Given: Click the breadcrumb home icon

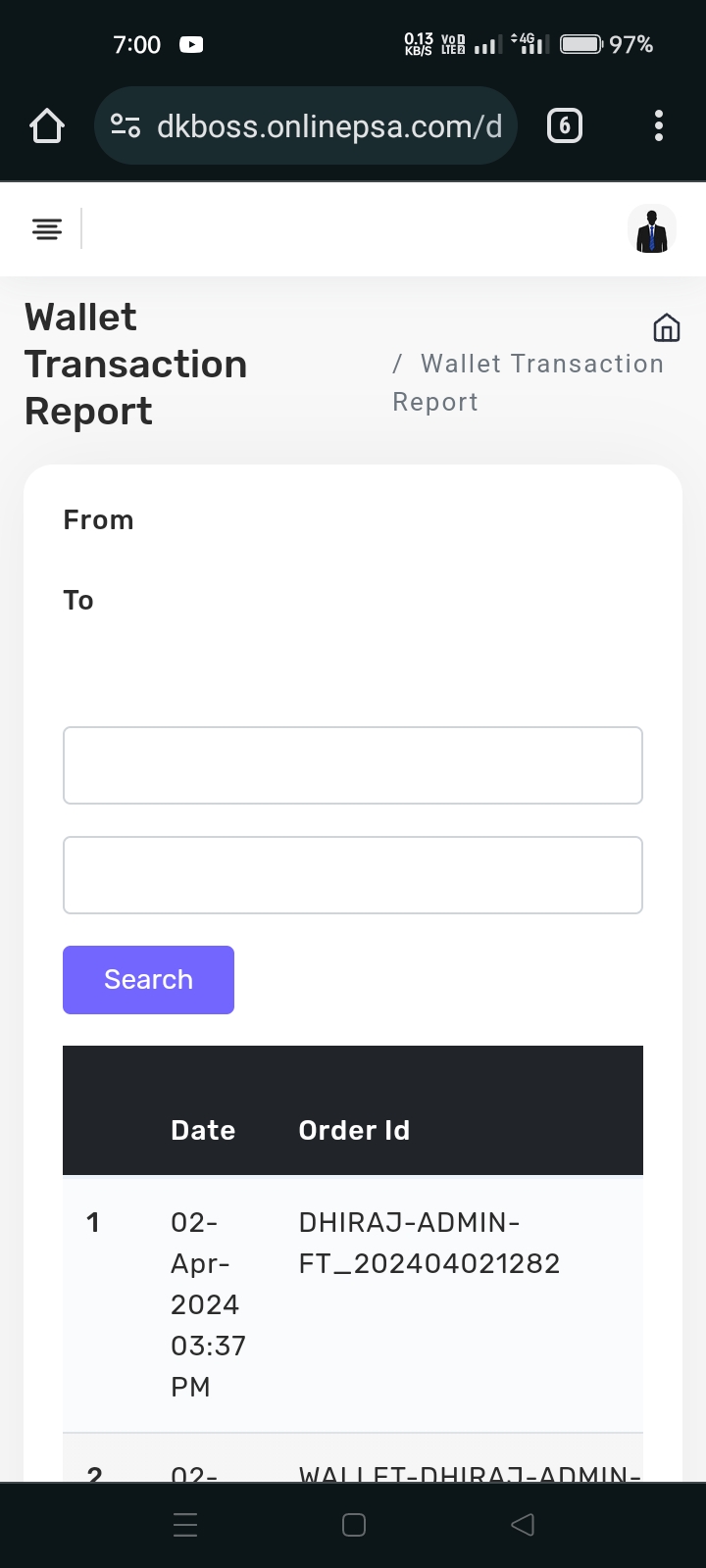Looking at the screenshot, I should (x=666, y=327).
